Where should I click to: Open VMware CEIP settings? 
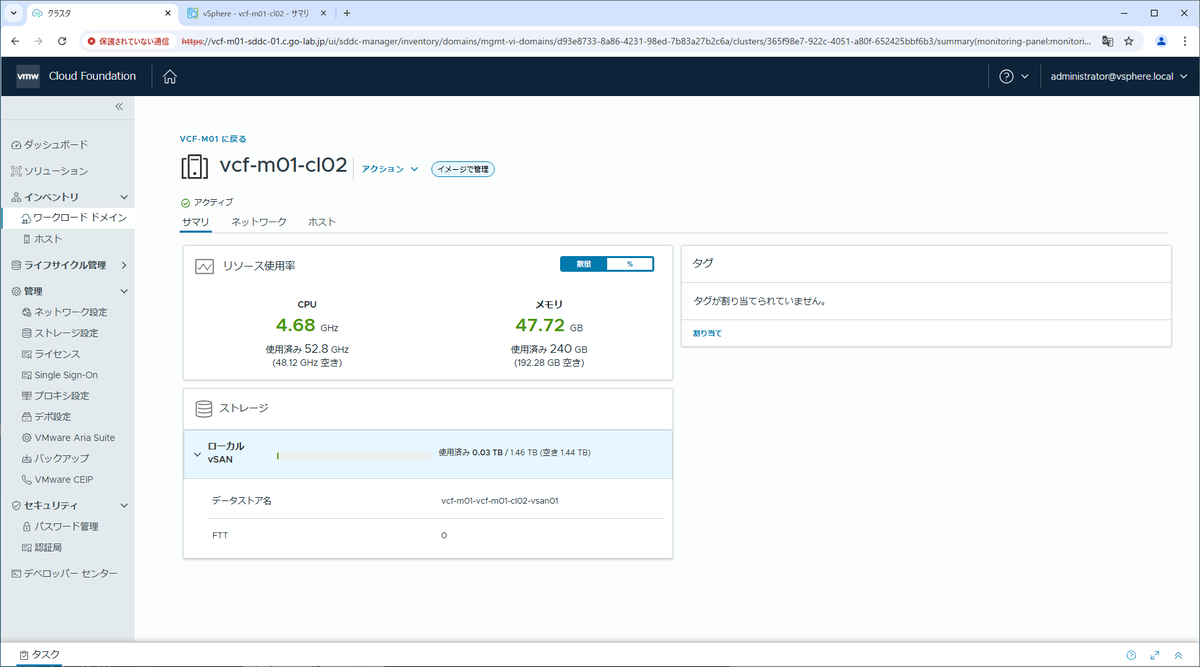[58, 479]
